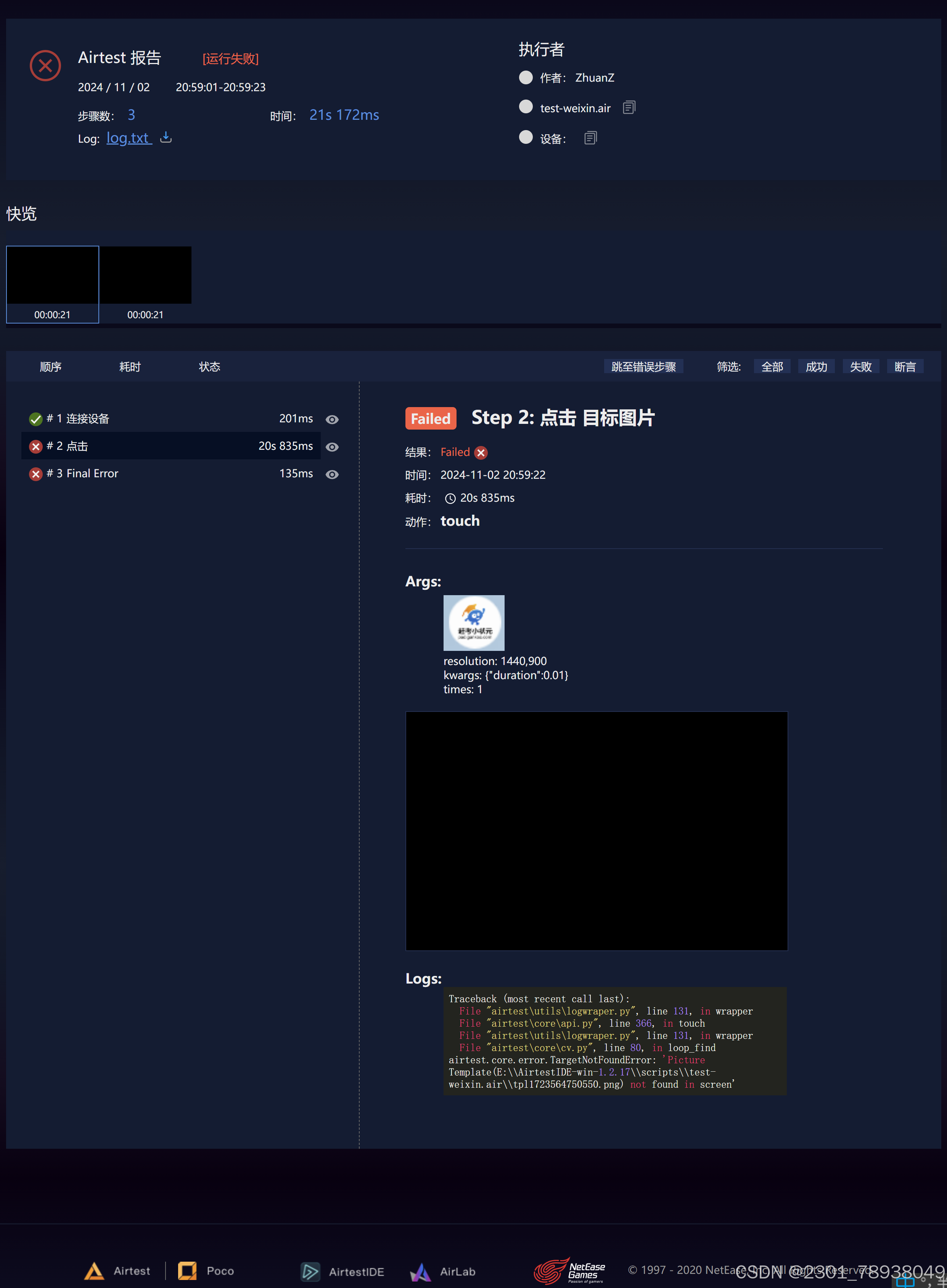Click the target template image in Args
The width and height of the screenshot is (947, 1288).
(474, 622)
